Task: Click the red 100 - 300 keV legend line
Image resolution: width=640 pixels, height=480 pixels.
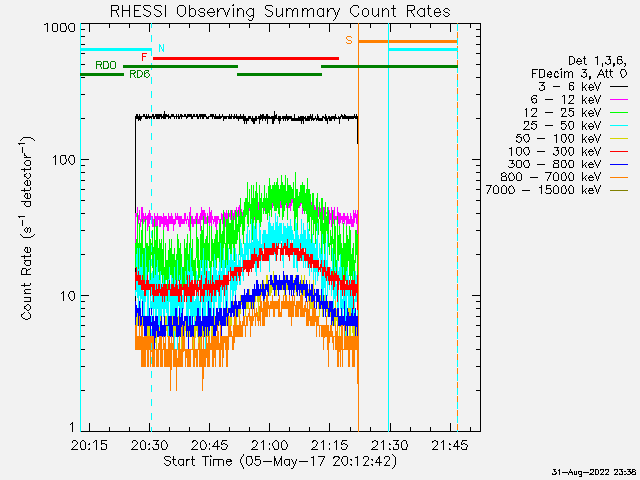Action: (619, 151)
